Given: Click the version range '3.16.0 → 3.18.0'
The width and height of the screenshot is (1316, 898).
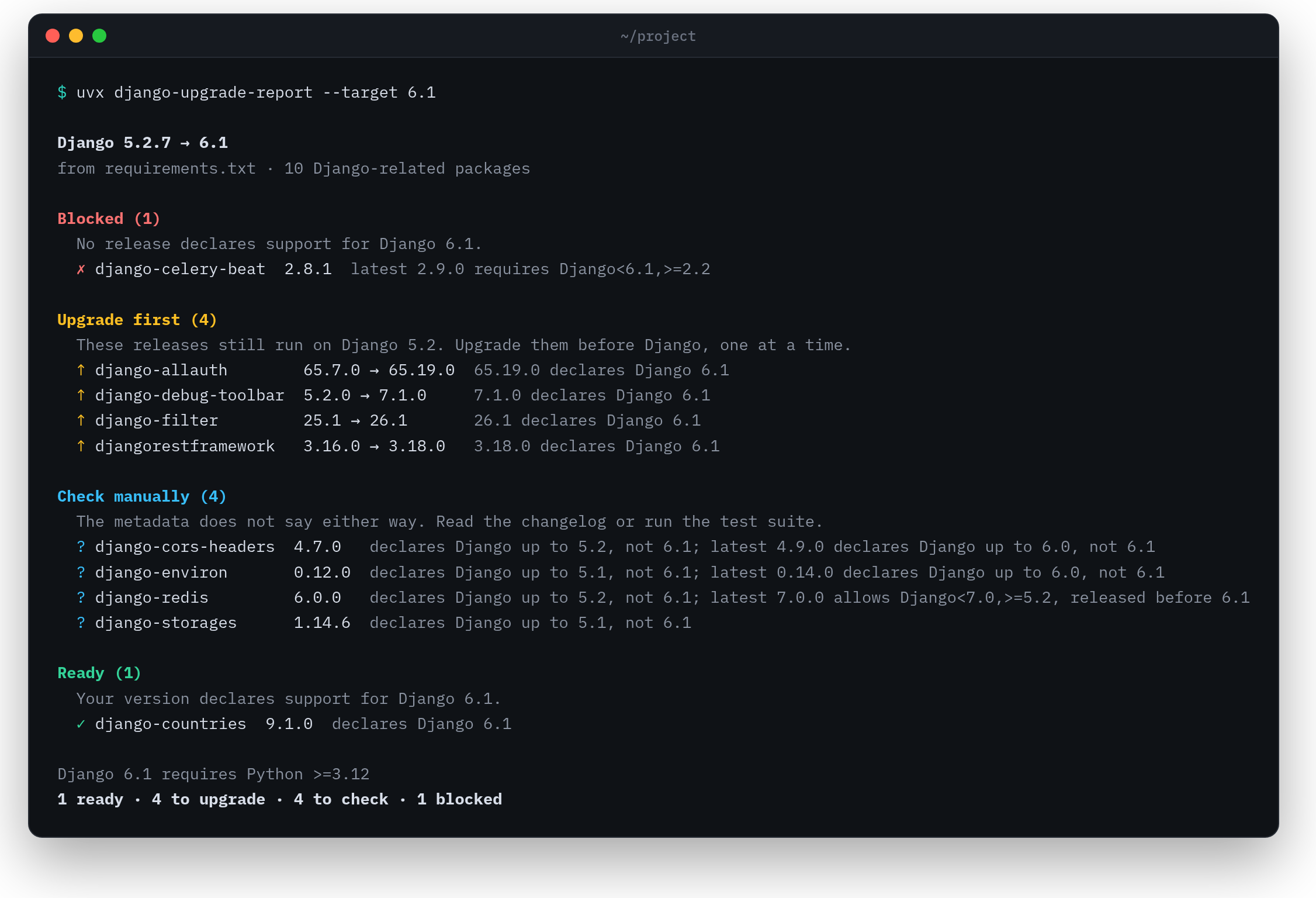Looking at the screenshot, I should 374,446.
